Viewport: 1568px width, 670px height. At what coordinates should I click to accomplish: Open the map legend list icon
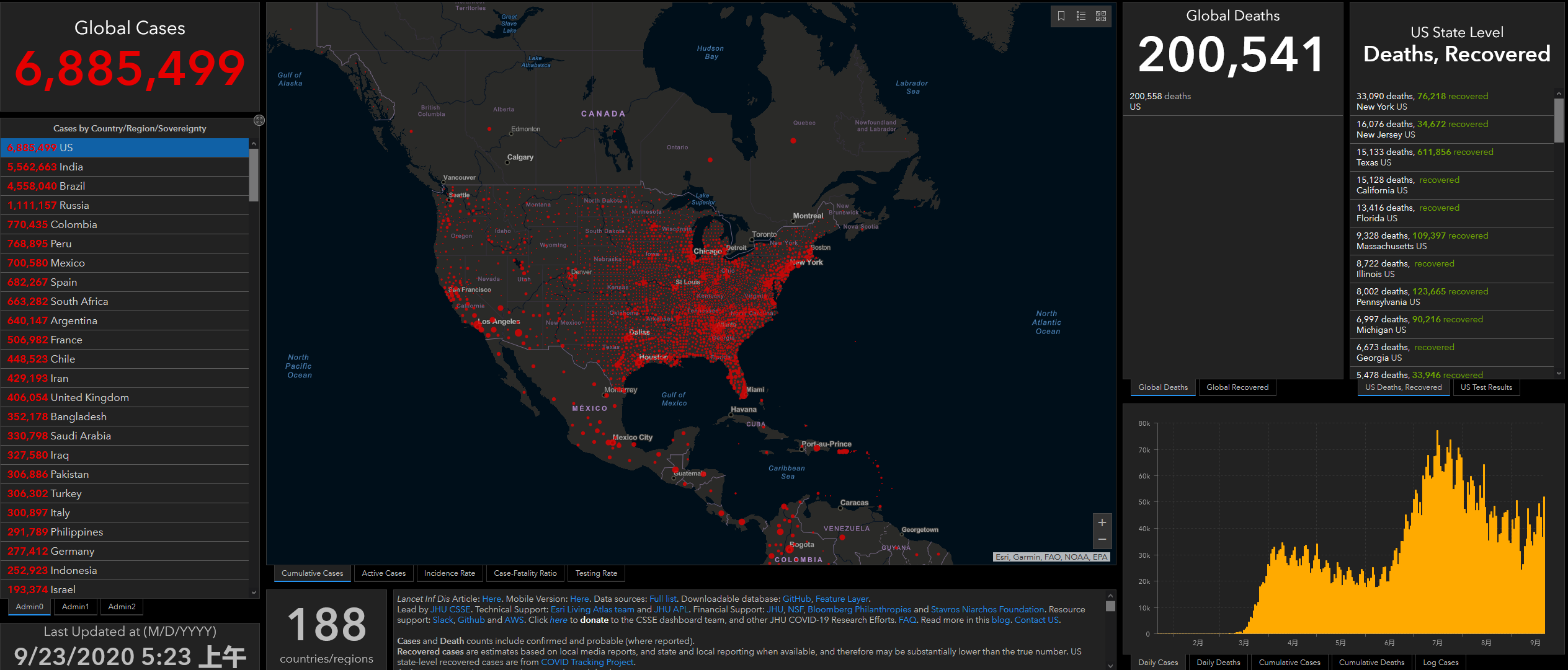(x=1081, y=16)
